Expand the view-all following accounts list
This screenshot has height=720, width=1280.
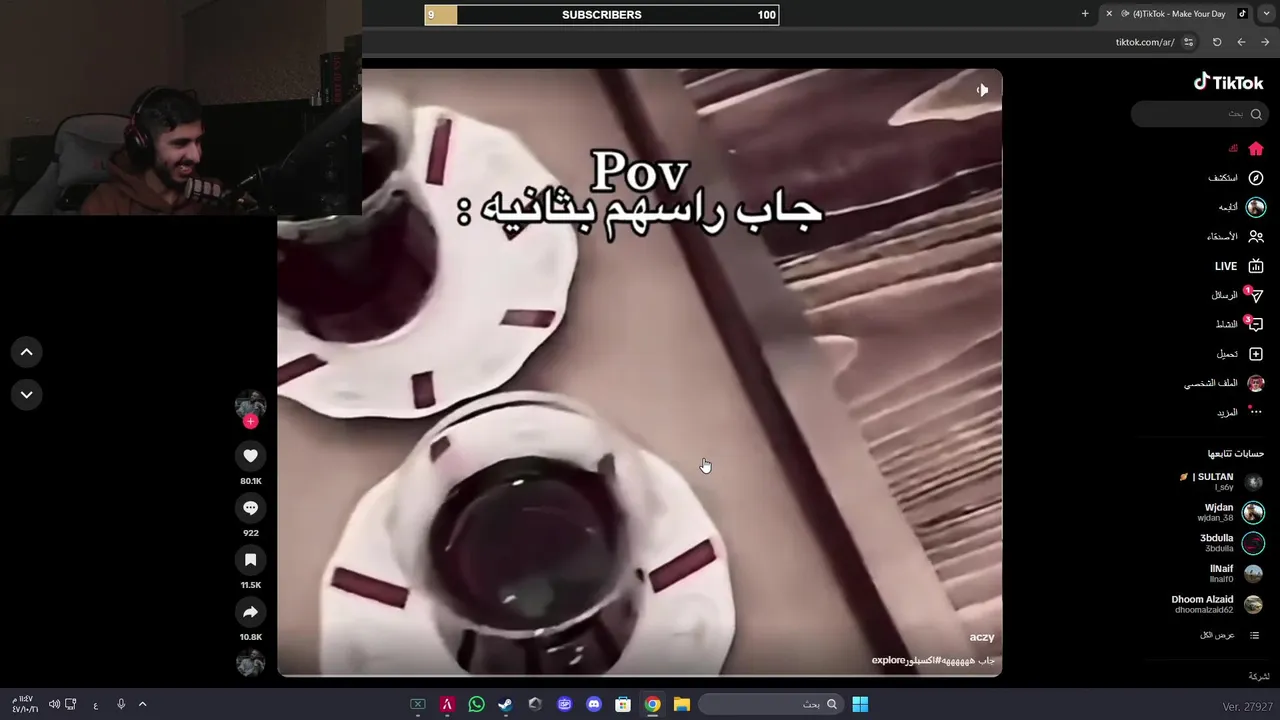pos(1230,635)
